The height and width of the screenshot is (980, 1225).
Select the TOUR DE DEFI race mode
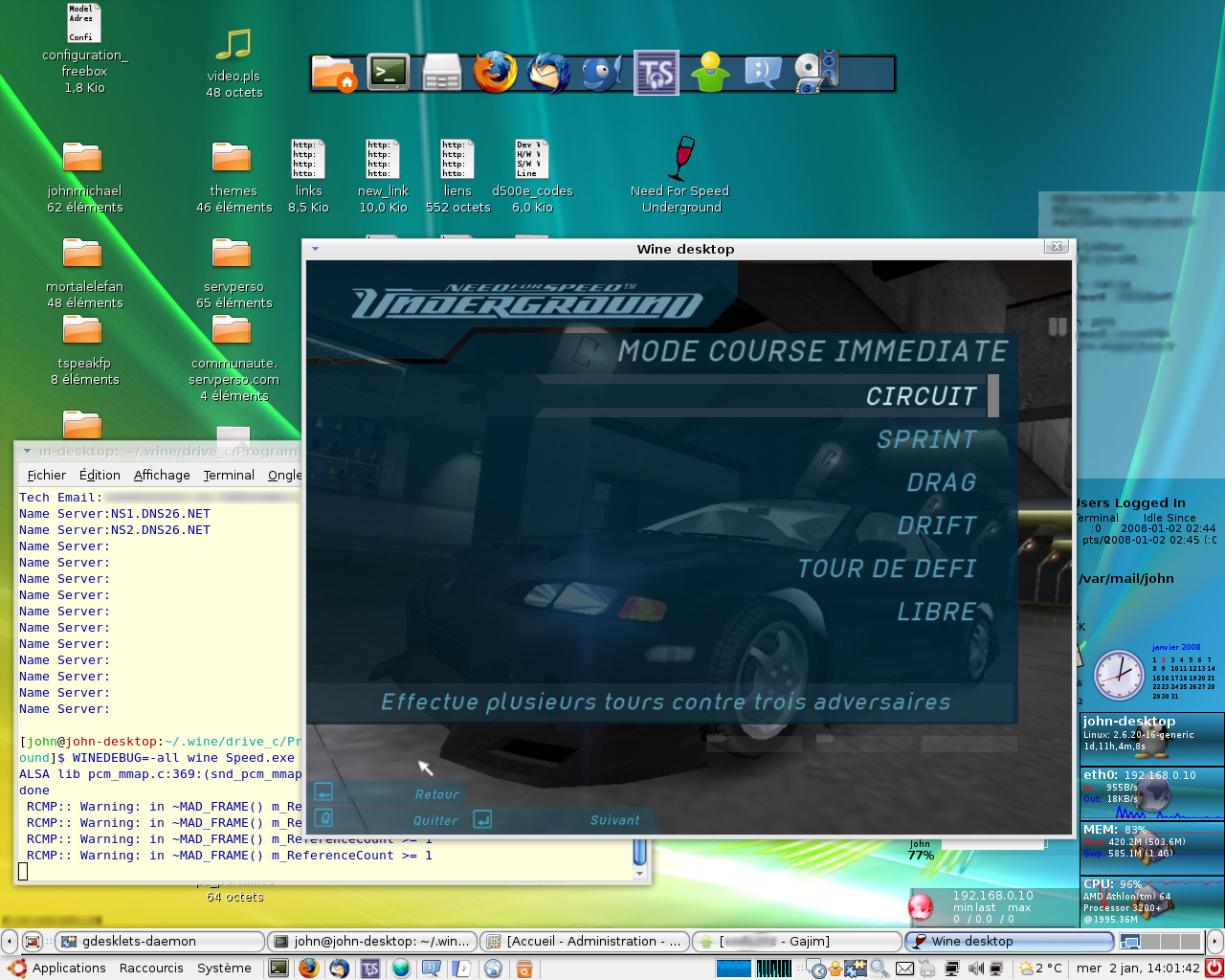(x=887, y=568)
